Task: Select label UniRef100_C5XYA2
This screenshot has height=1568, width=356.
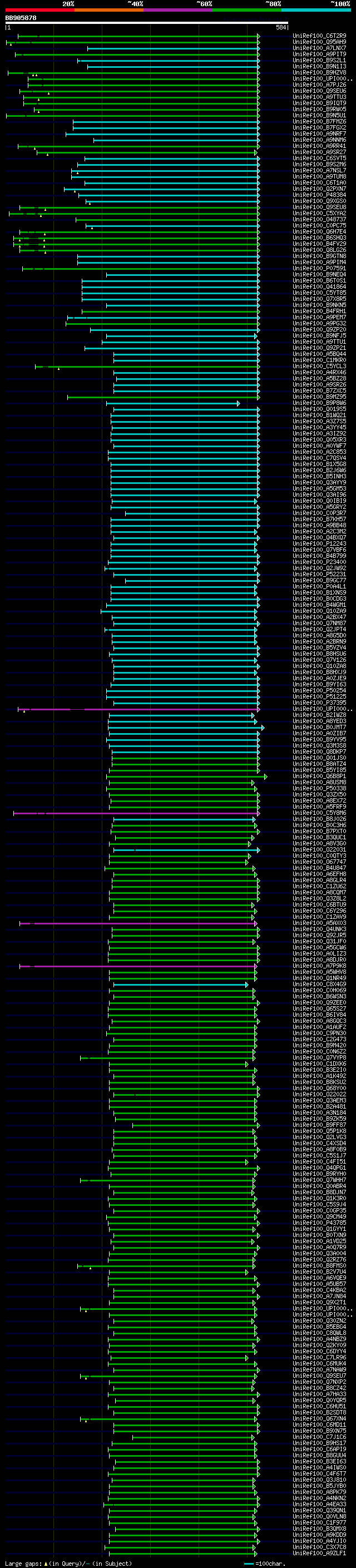Action: [319, 214]
